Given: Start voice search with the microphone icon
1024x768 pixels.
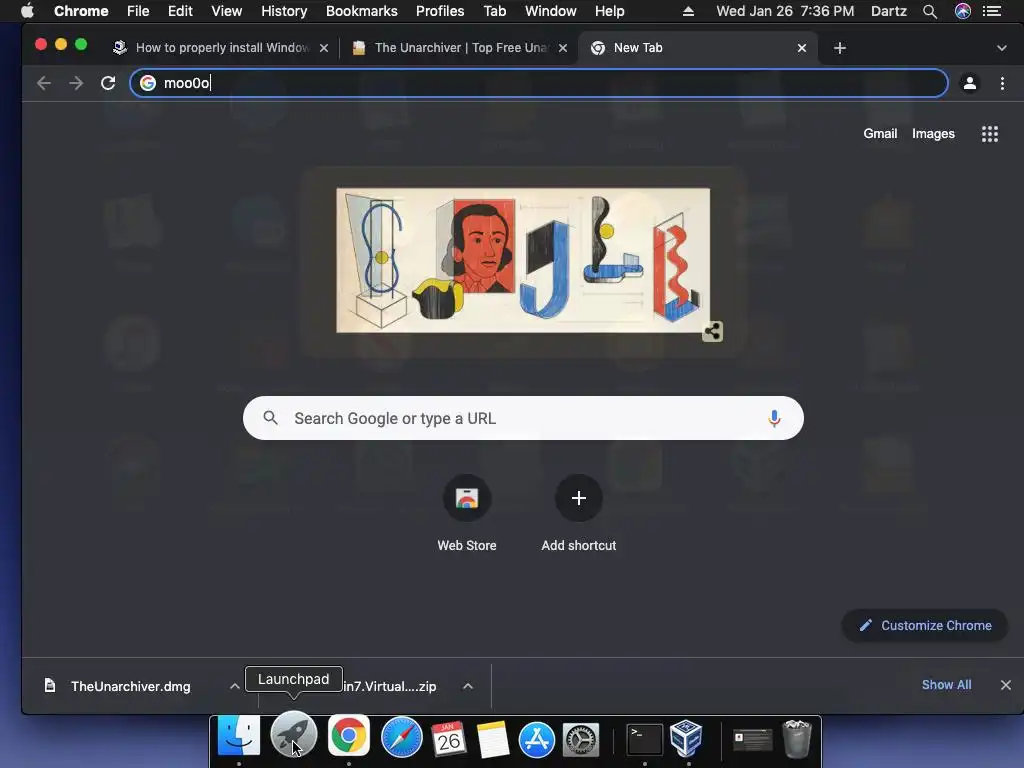Looking at the screenshot, I should 775,418.
